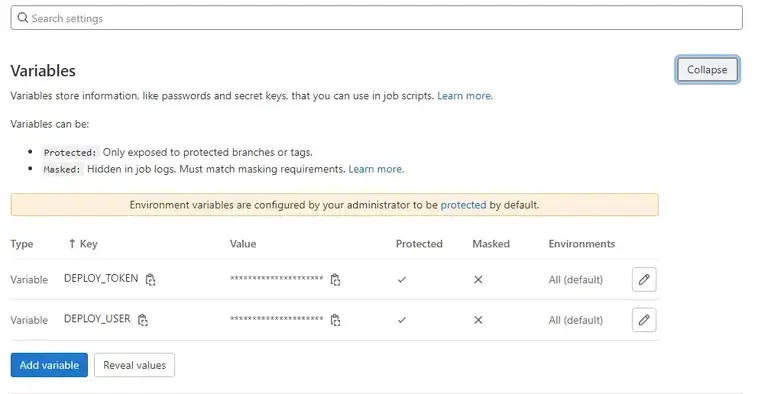The width and height of the screenshot is (768, 394).
Task: Click the masked value of DEPLOY_USER
Action: [277, 319]
